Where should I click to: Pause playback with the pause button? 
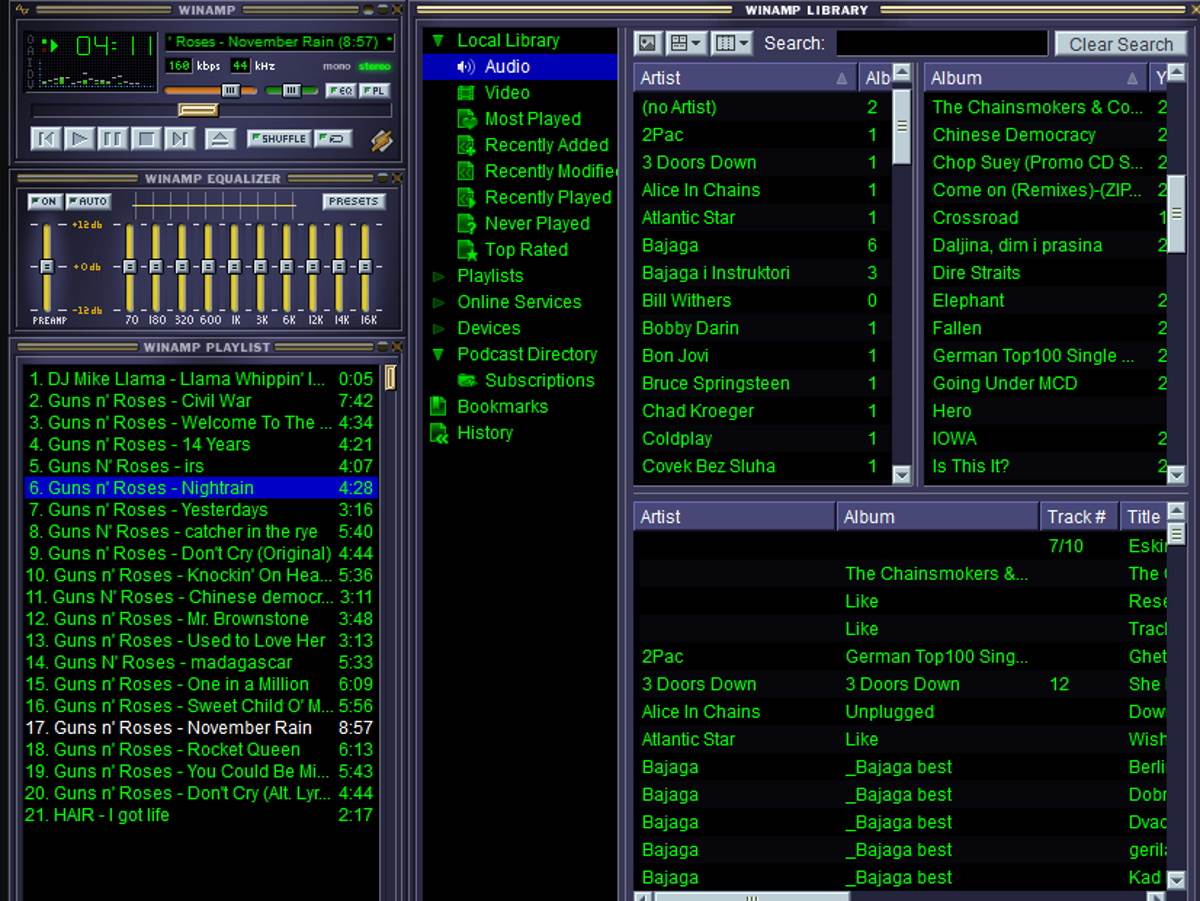112,139
